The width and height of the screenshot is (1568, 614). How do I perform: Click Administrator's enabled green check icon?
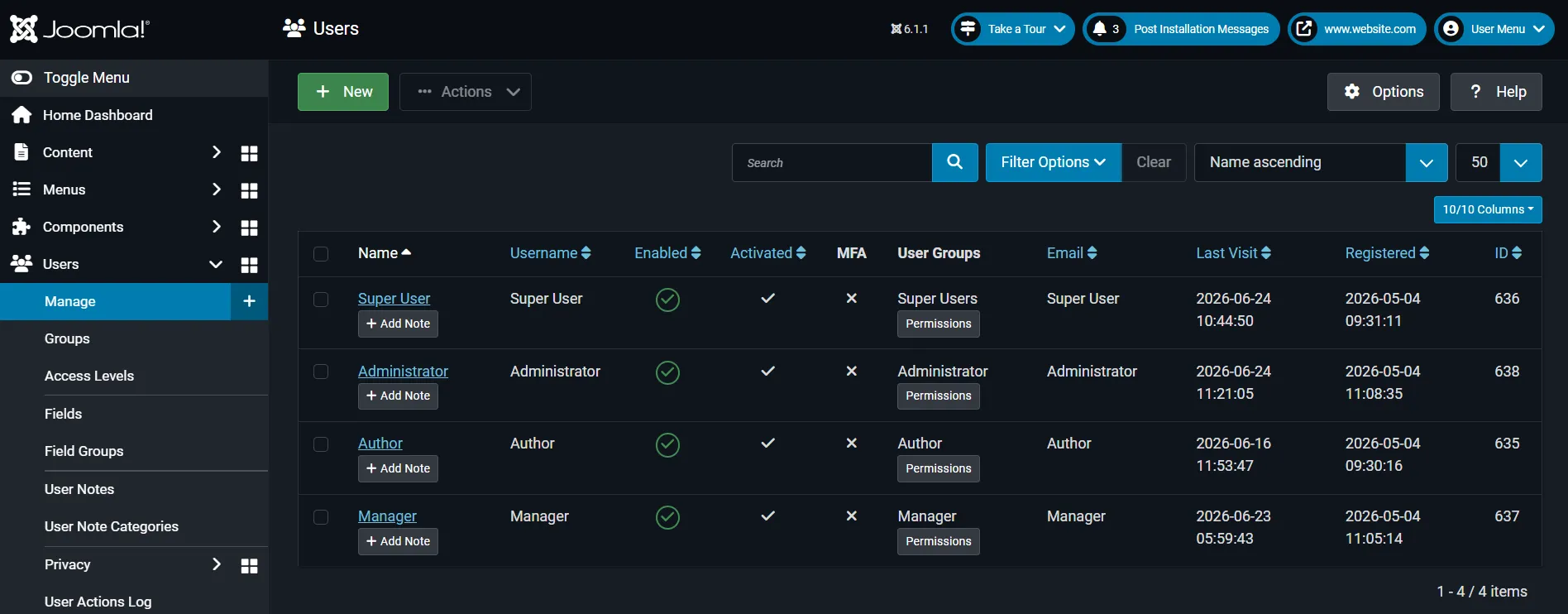click(x=667, y=372)
